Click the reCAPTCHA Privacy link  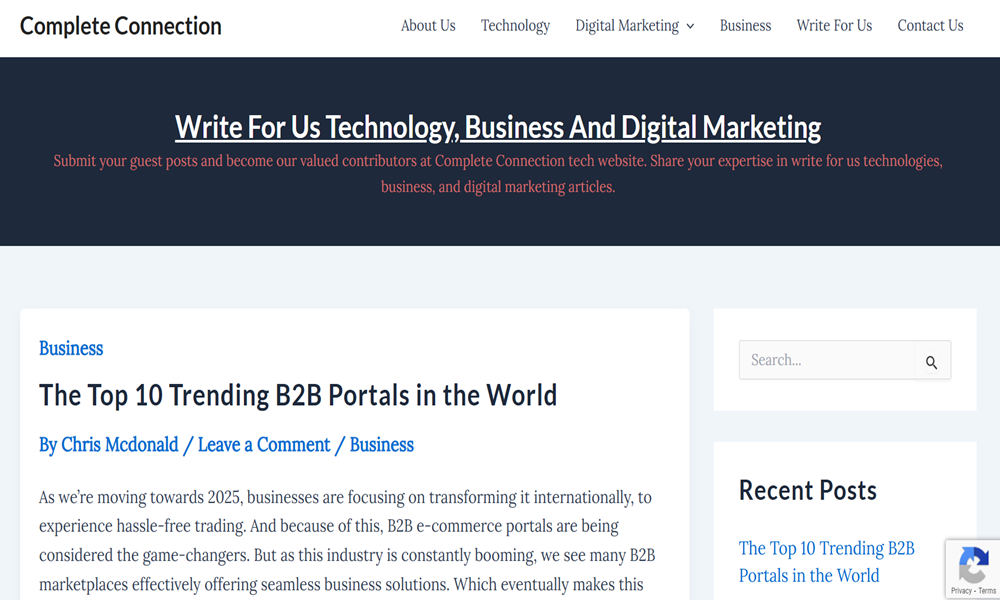click(960, 591)
